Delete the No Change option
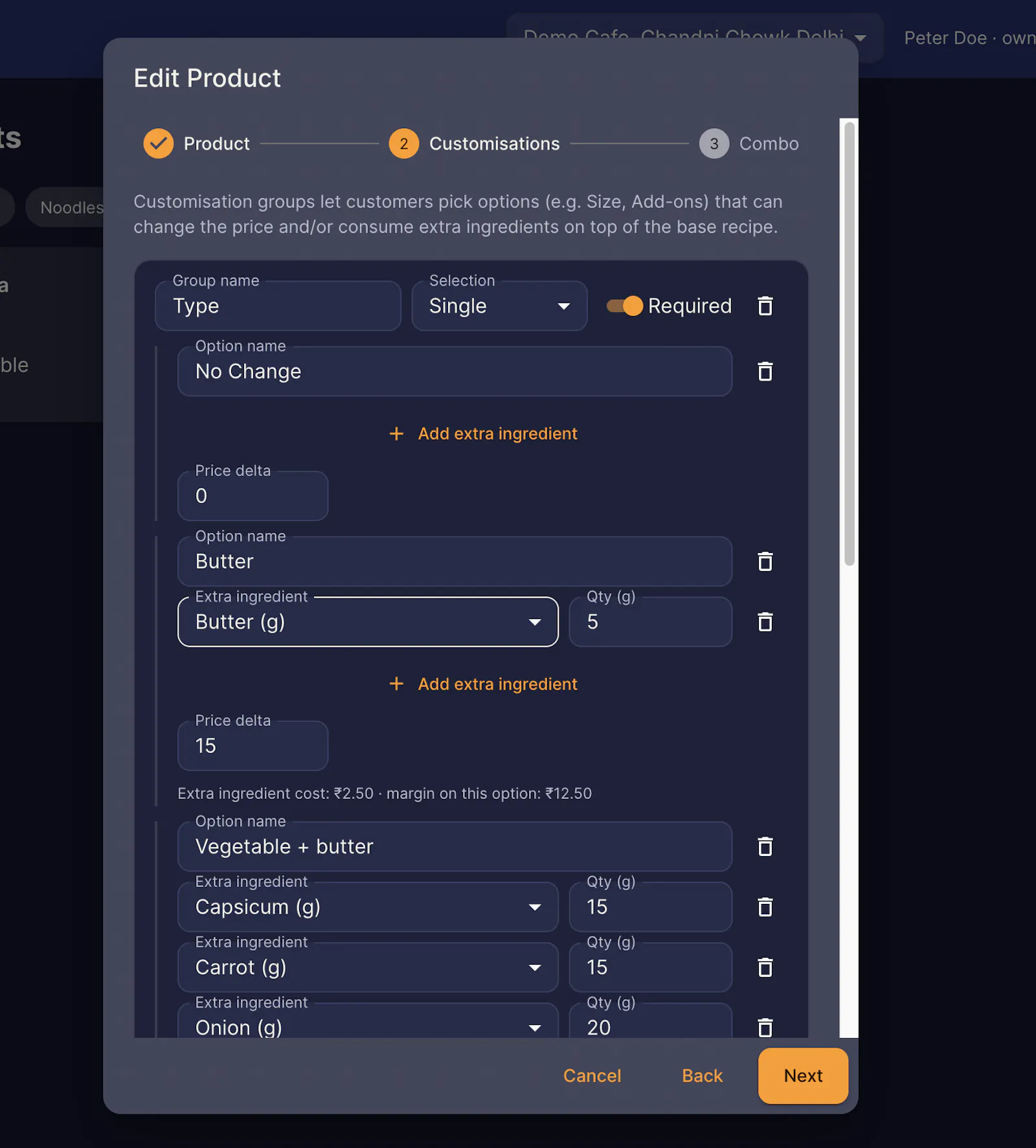Screen dimensions: 1036x1148 (765, 372)
